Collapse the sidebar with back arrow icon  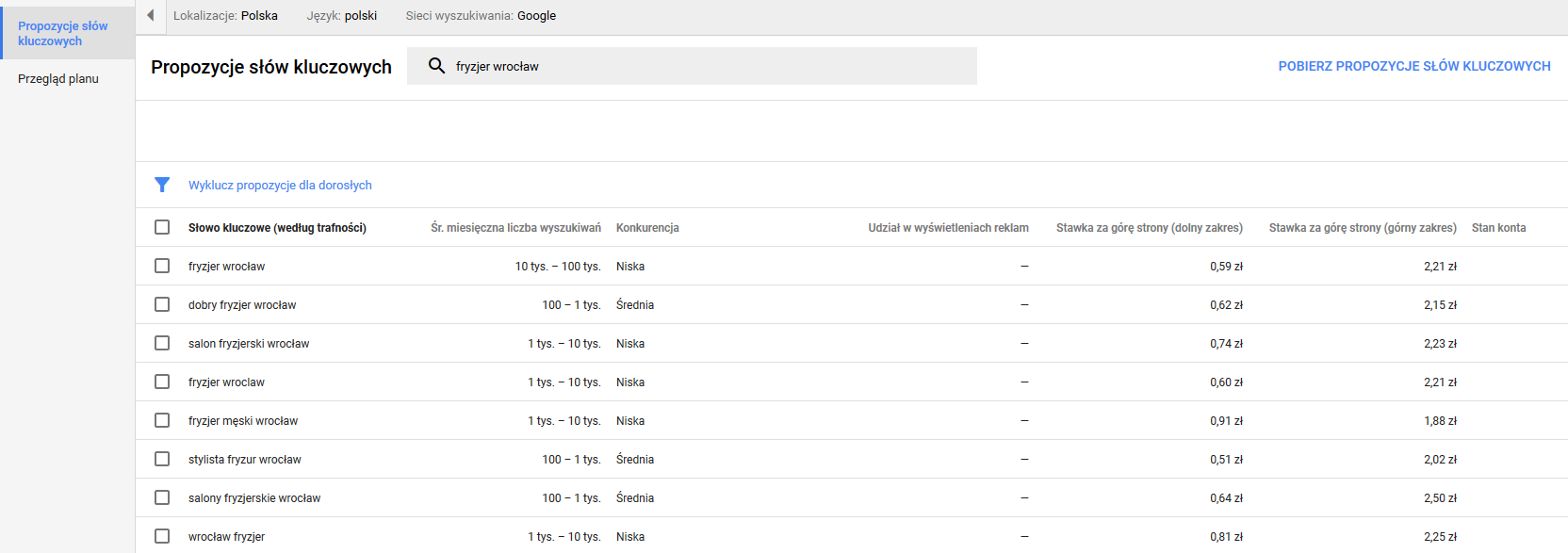[151, 15]
